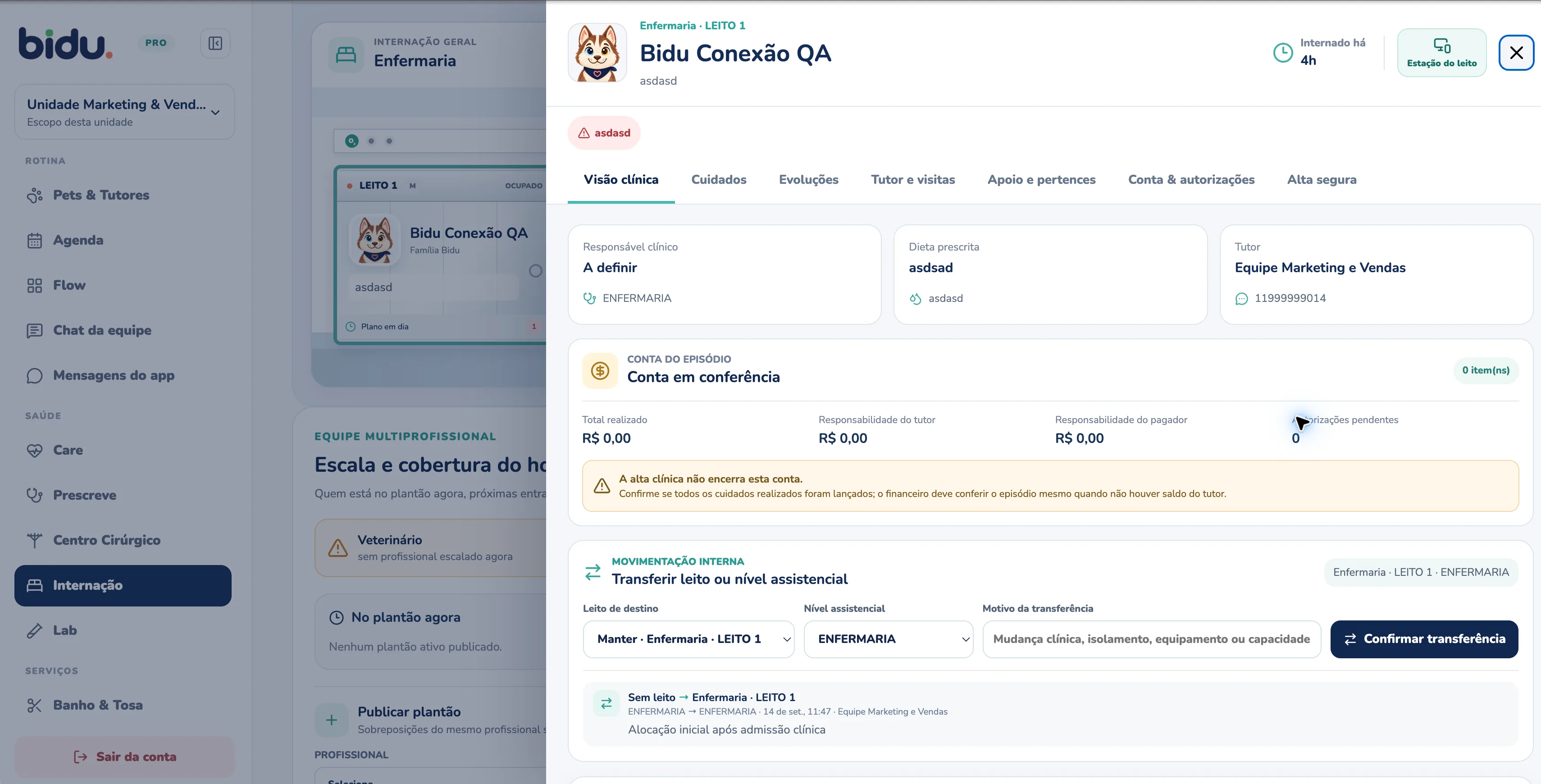1541x784 pixels.
Task: Click the Internado há clock icon
Action: coord(1282,53)
